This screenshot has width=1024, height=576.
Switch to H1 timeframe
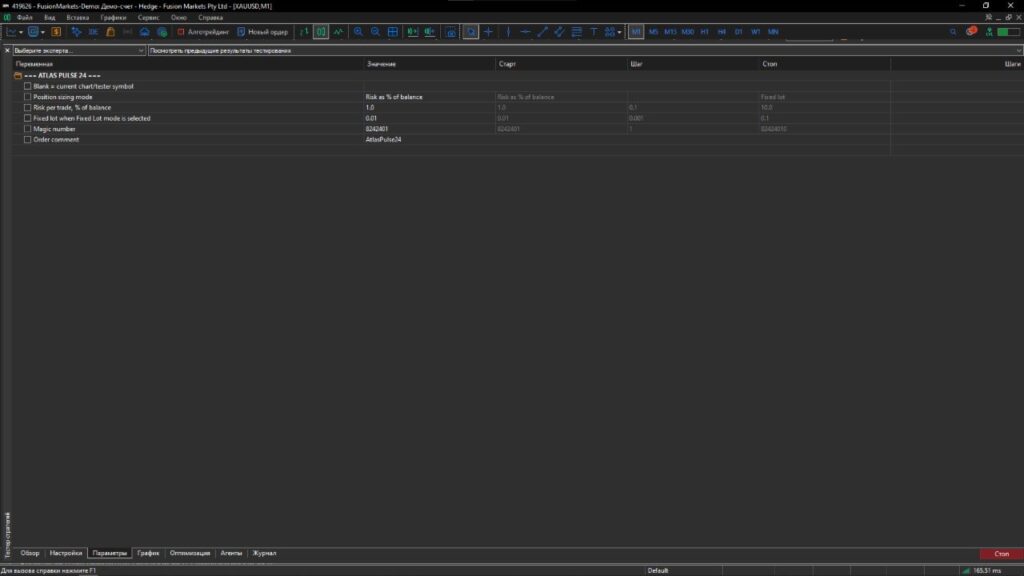point(705,31)
